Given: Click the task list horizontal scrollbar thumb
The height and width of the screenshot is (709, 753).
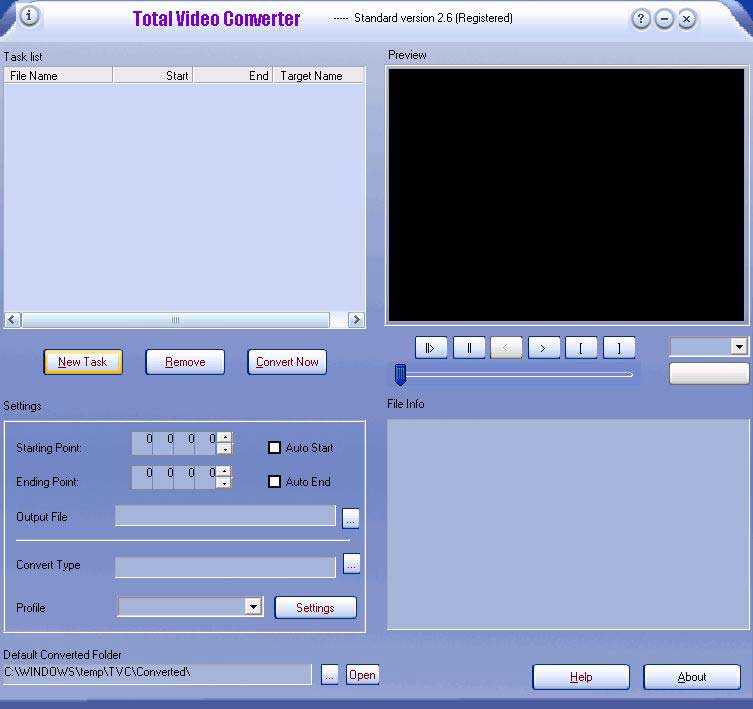Looking at the screenshot, I should (x=176, y=319).
